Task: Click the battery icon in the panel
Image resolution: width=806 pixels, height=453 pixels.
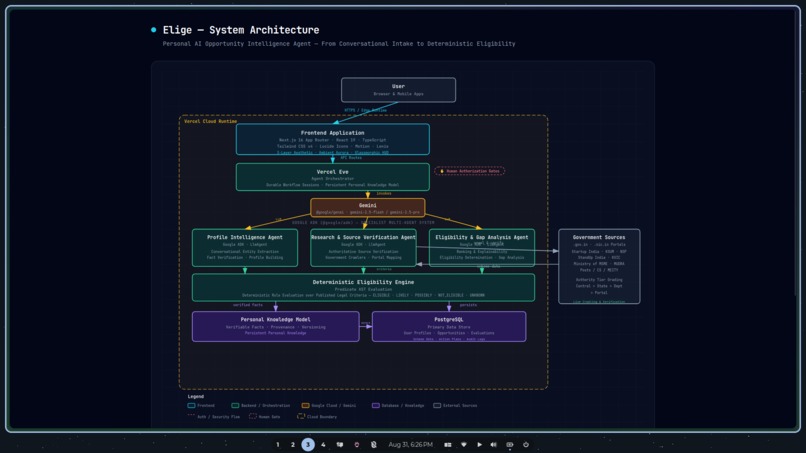Action: [x=510, y=445]
